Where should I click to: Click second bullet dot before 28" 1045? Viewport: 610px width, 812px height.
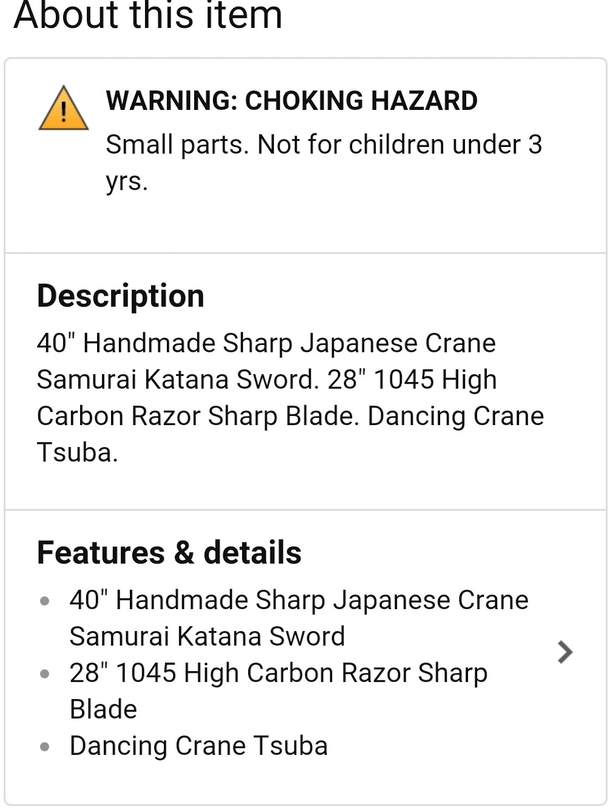click(x=45, y=674)
